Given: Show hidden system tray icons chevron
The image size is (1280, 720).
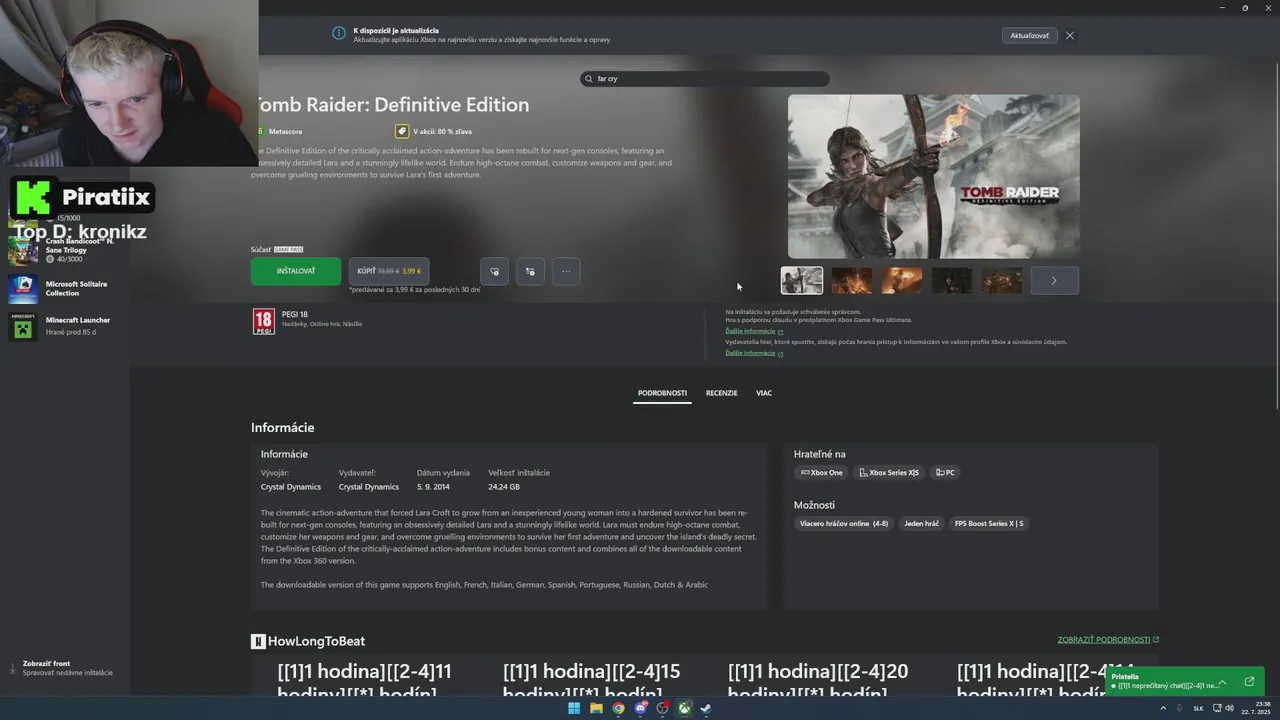Looking at the screenshot, I should coord(1163,708).
